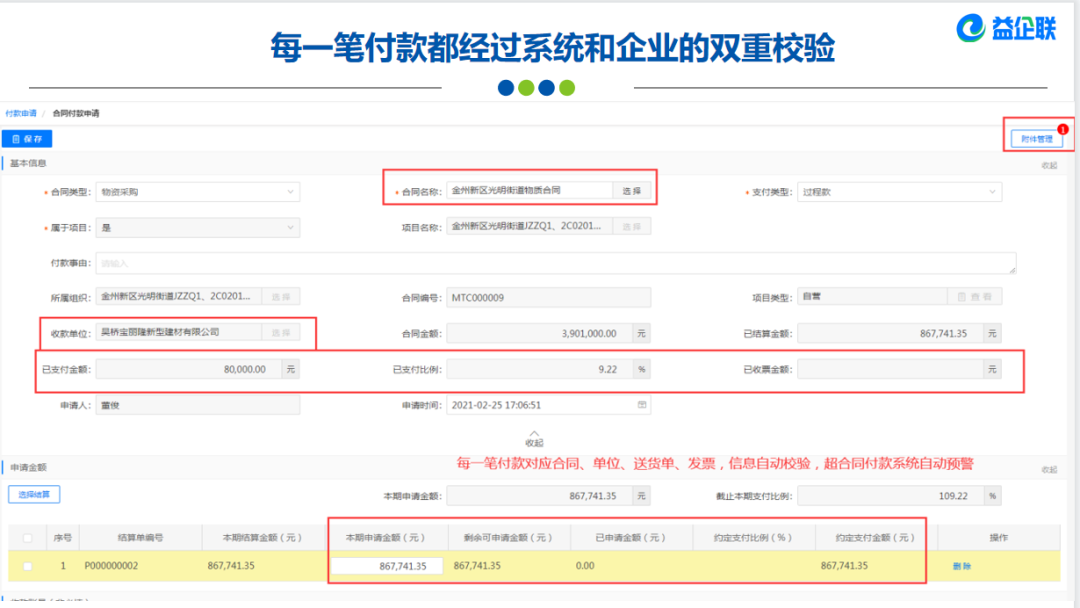1080x608 pixels.
Task: Focus the 付款事由 text area
Action: [x=556, y=262]
